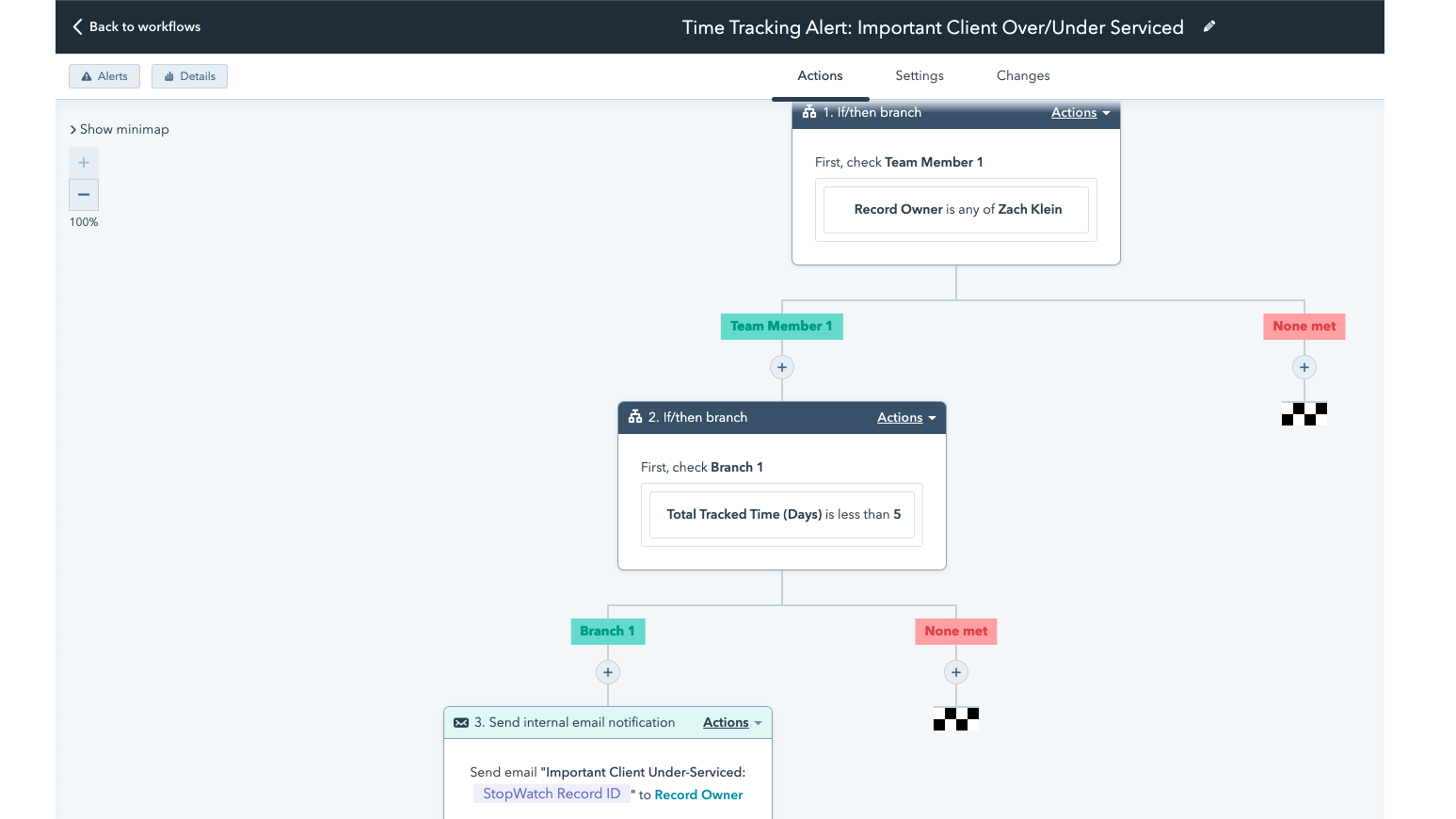
Task: Switch to the Settings tab
Action: [x=919, y=75]
